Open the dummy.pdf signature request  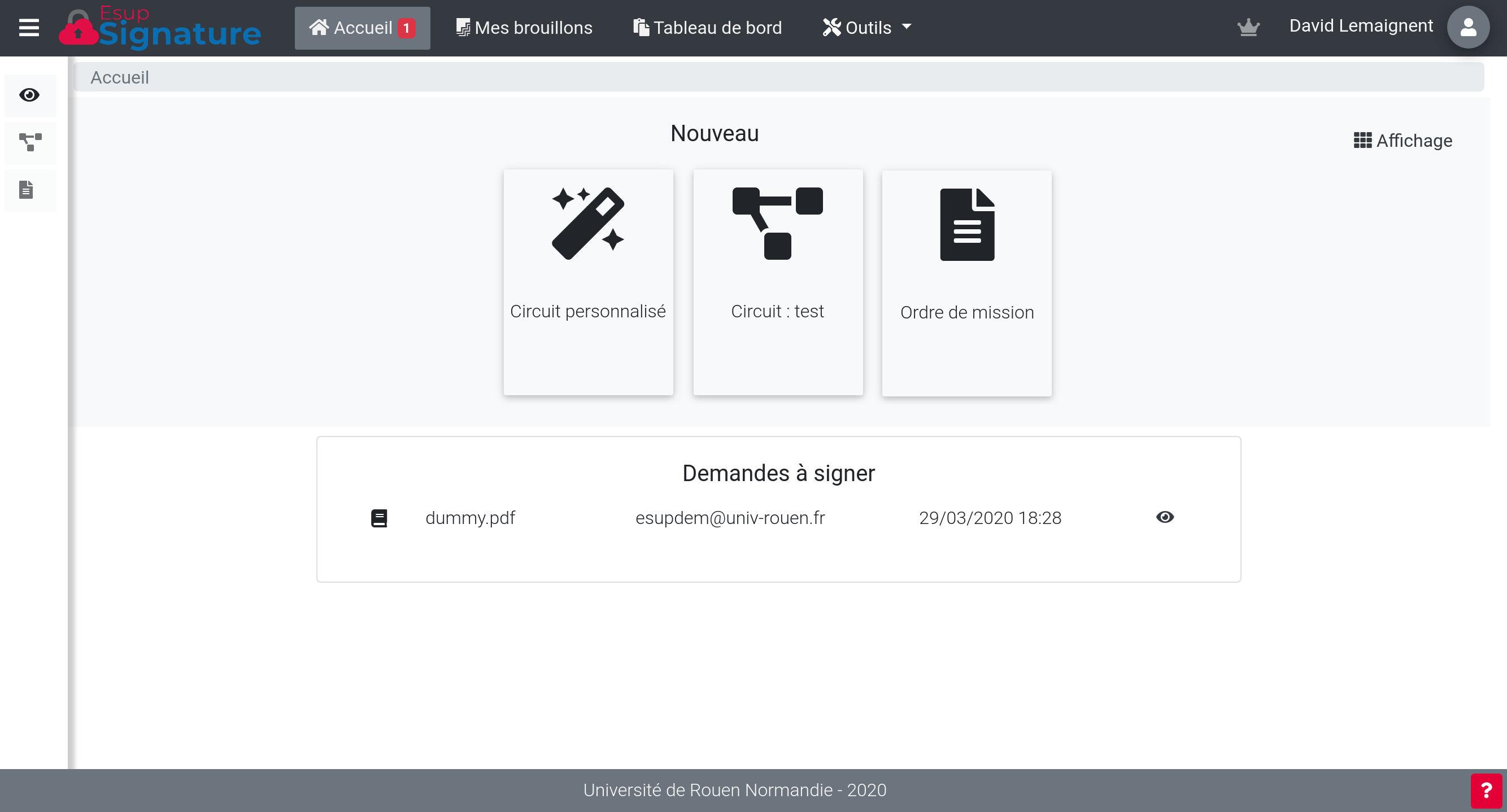click(470, 518)
